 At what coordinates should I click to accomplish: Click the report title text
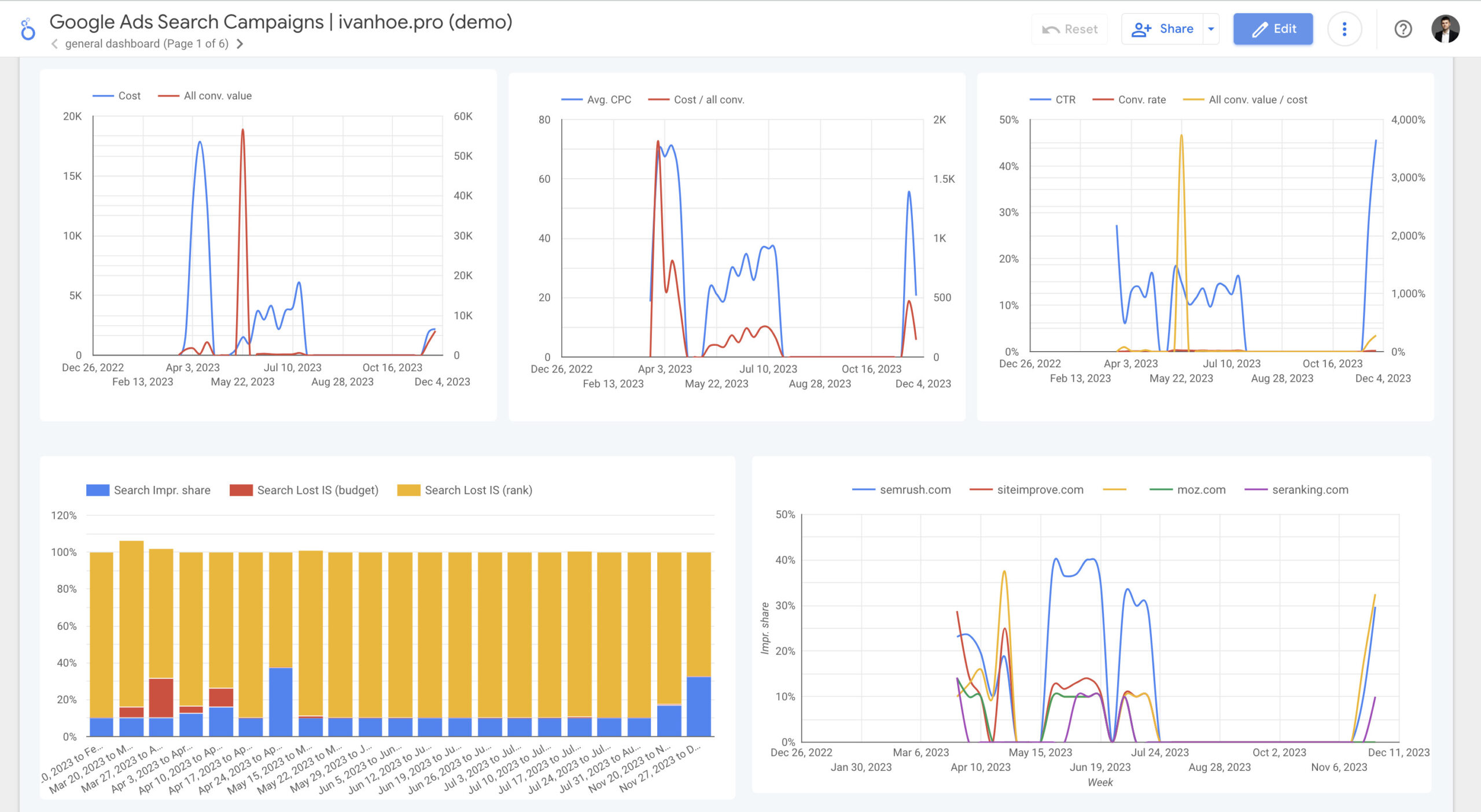click(x=281, y=22)
